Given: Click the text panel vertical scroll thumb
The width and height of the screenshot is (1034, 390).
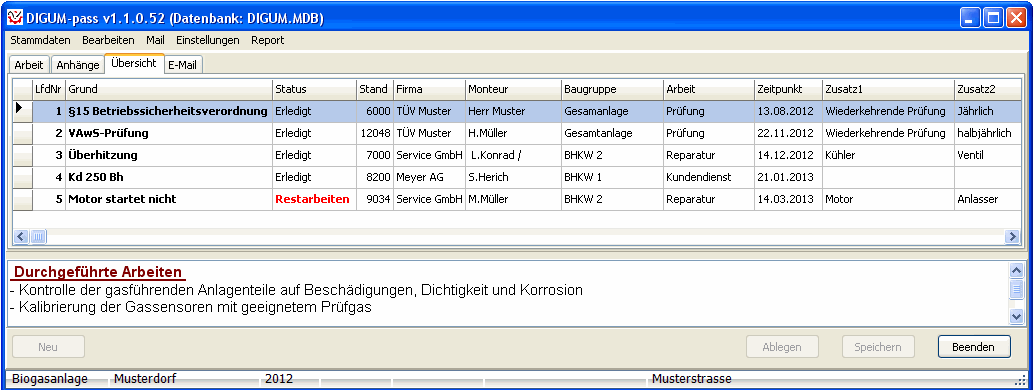Looking at the screenshot, I should pyautogui.click(x=1016, y=289).
